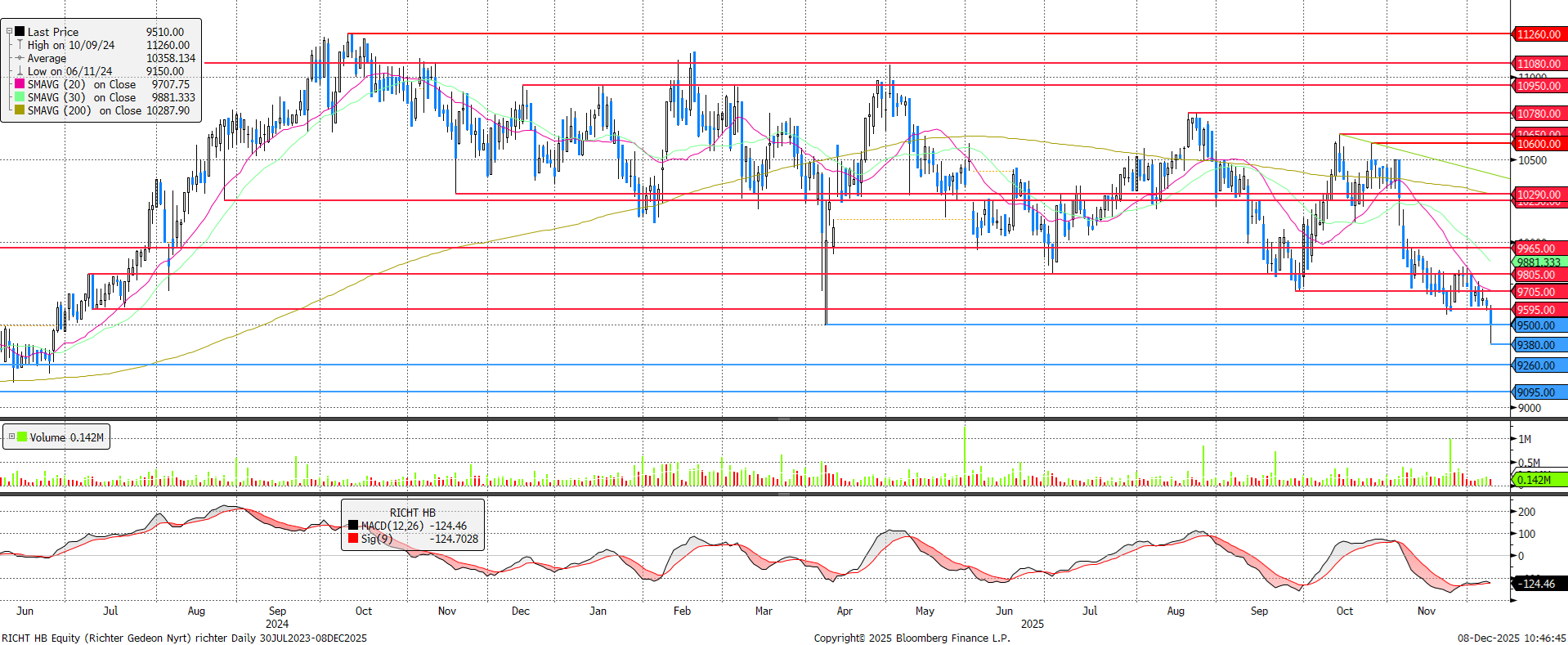Click the 0.142M volume axis label
This screenshot has width=1568, height=645.
pyautogui.click(x=1537, y=480)
